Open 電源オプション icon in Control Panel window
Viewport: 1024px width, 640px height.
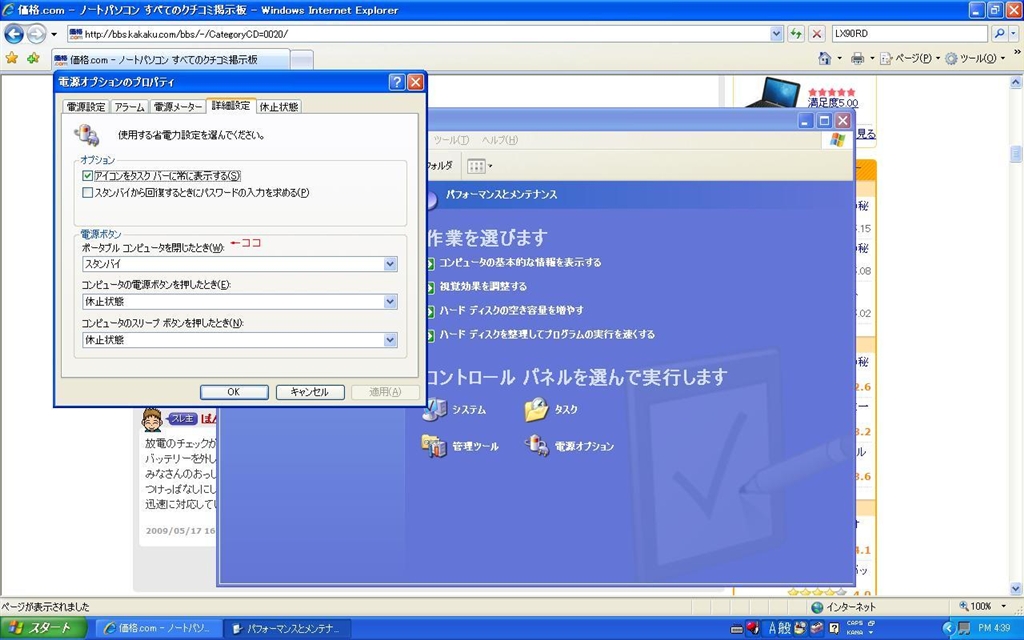(x=569, y=447)
